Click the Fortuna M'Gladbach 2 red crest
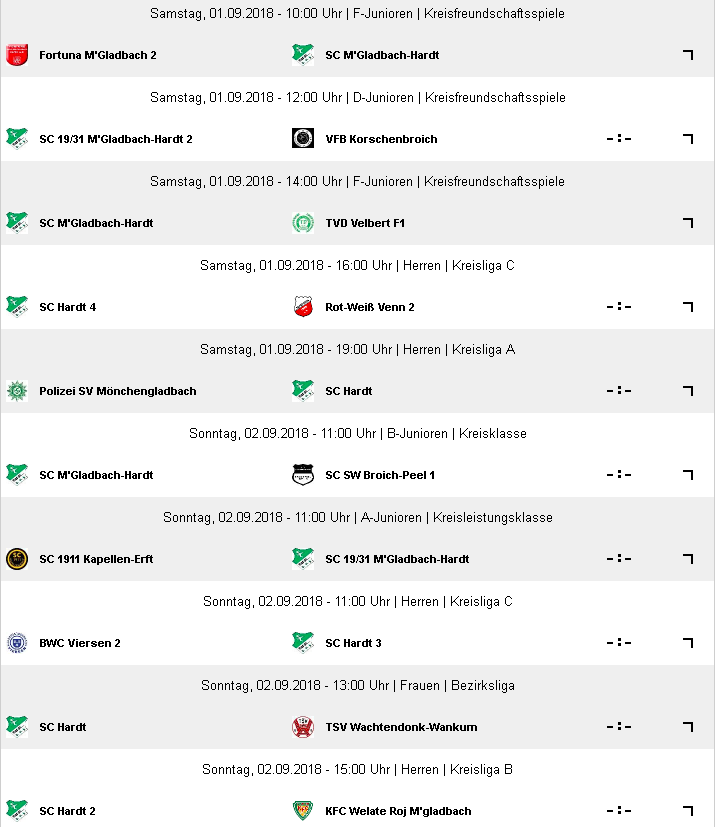 (17, 55)
